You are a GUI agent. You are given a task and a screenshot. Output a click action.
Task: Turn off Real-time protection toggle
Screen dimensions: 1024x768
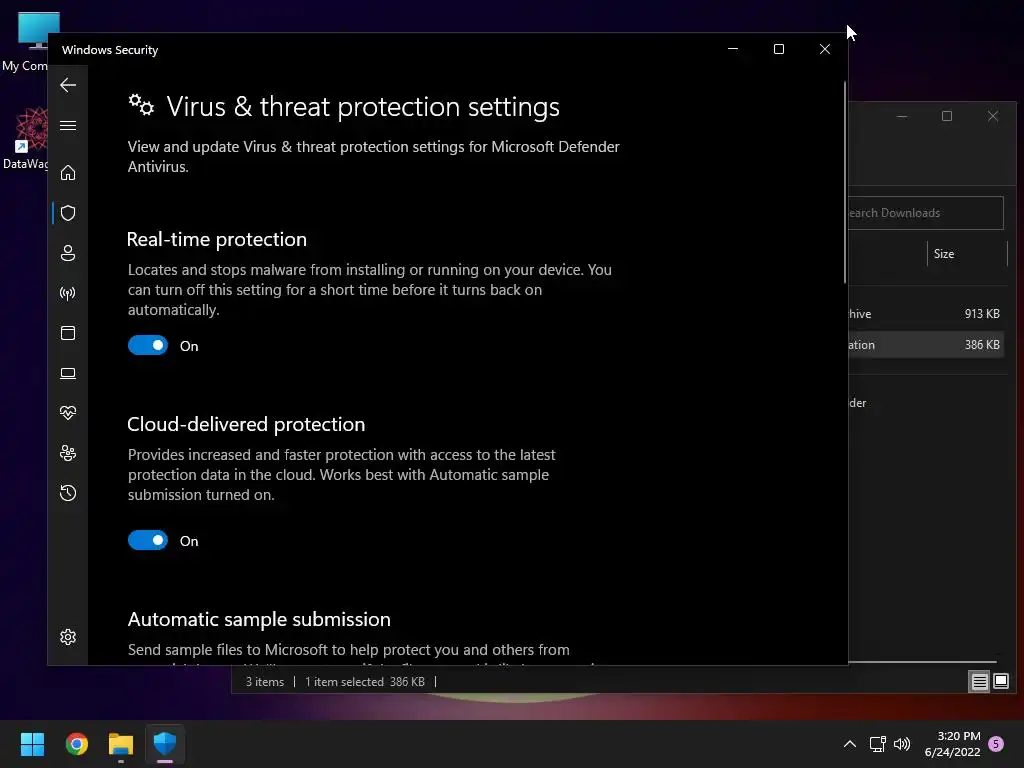(148, 345)
